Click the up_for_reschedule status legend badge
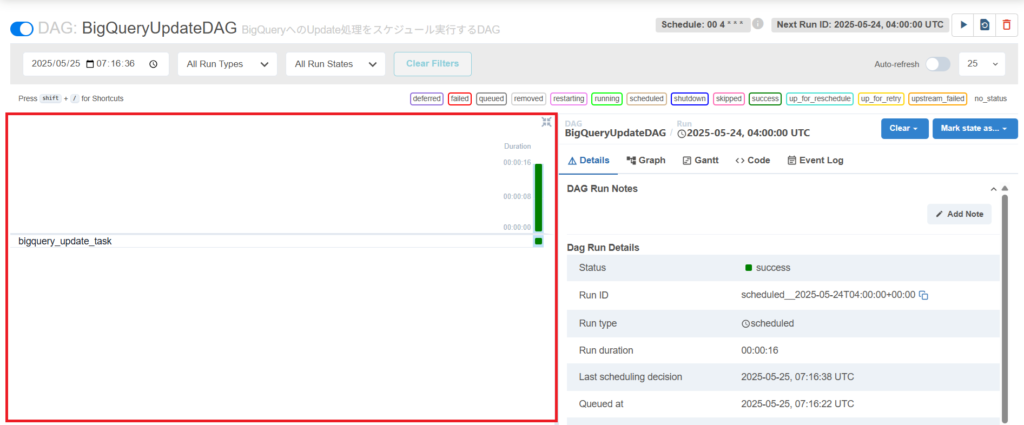This screenshot has height=425, width=1024. click(820, 99)
